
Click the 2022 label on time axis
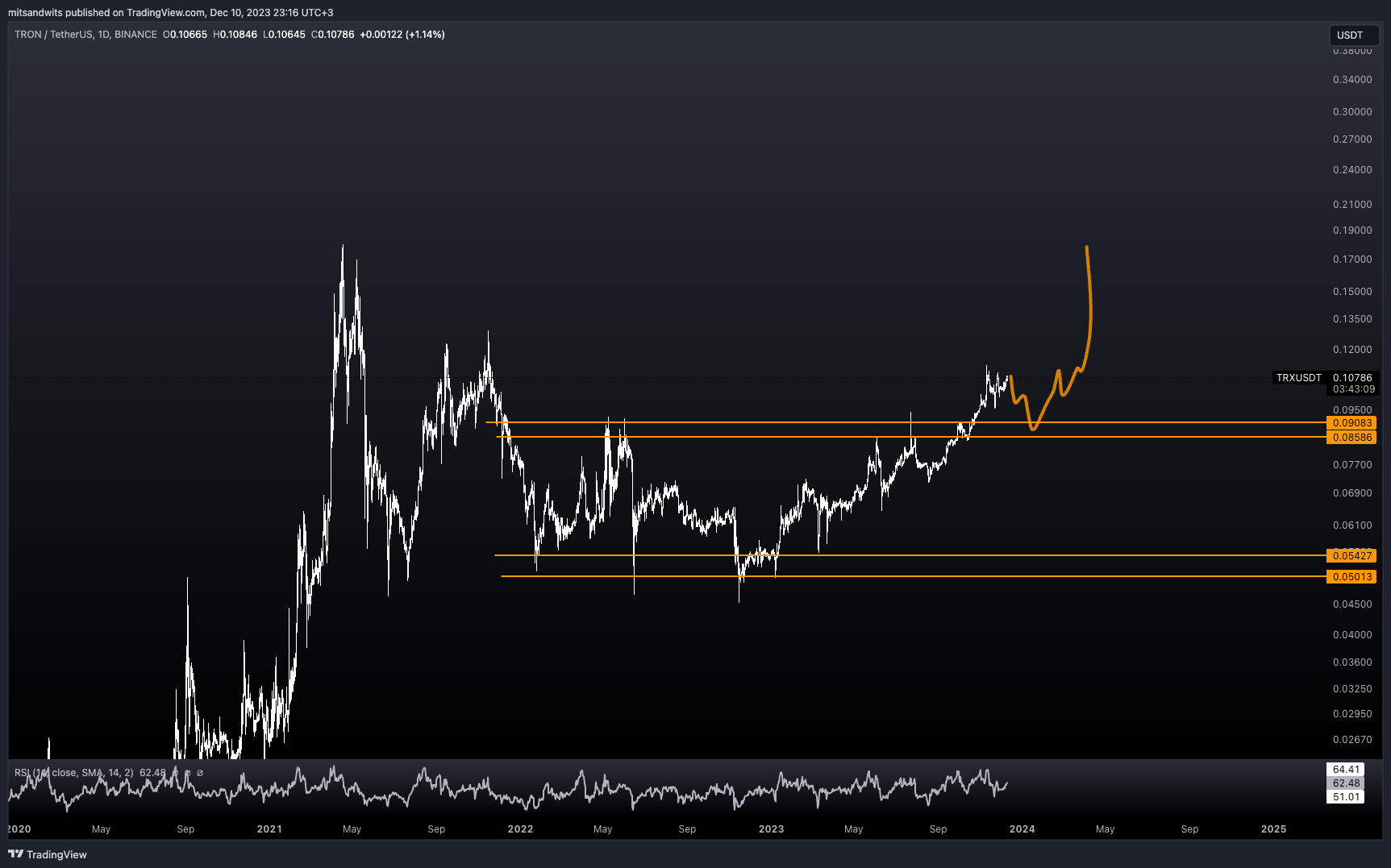(x=520, y=829)
